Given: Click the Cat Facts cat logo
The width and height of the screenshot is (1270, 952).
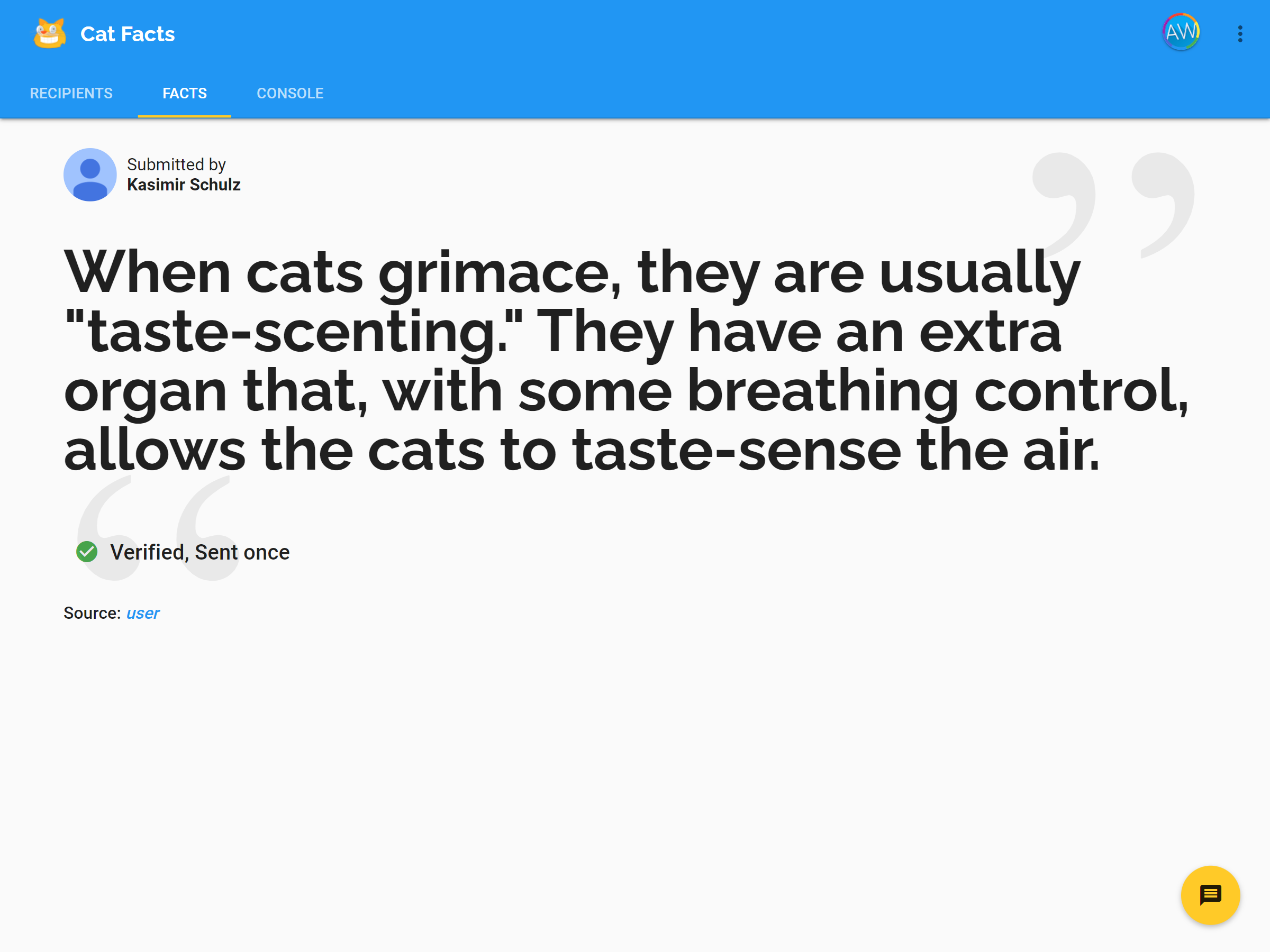Looking at the screenshot, I should point(49,33).
